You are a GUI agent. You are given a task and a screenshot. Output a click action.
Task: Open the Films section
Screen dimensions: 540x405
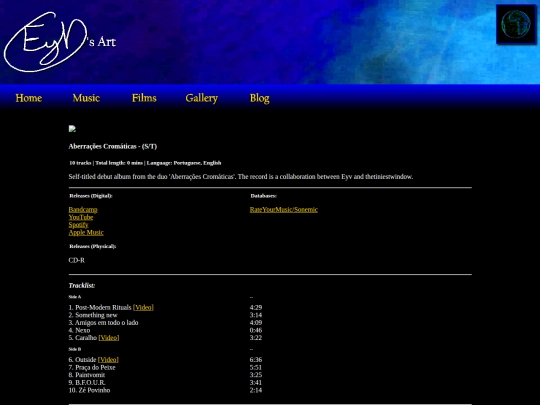click(x=144, y=98)
